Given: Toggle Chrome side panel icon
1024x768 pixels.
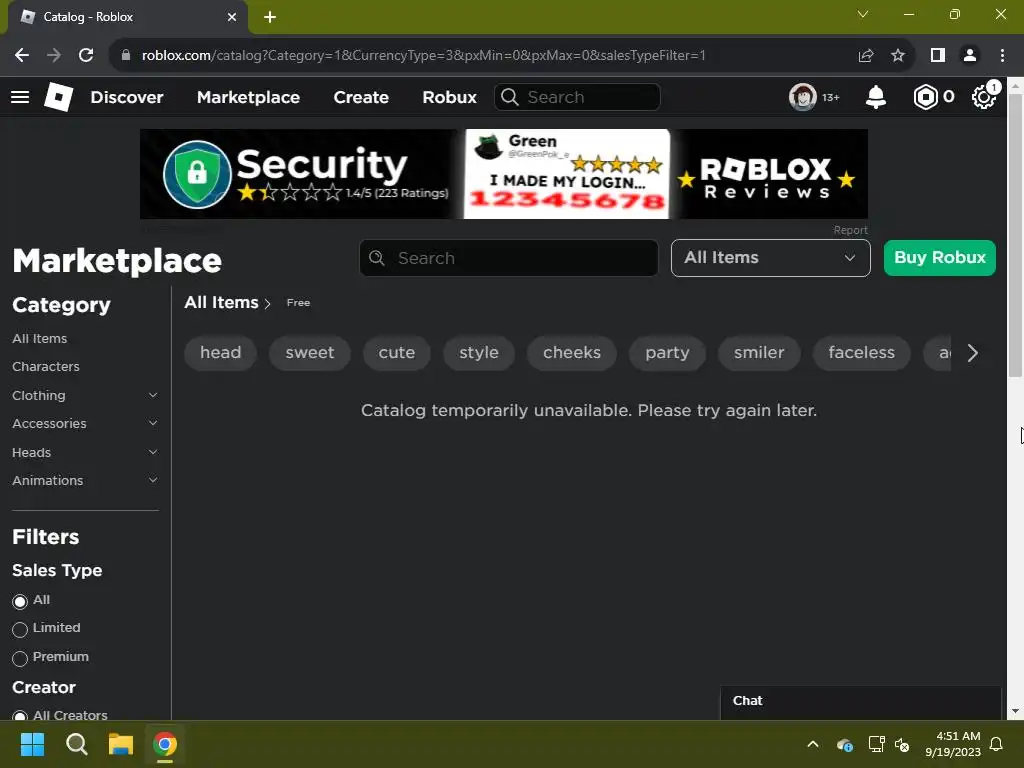Looking at the screenshot, I should pyautogui.click(x=938, y=56).
